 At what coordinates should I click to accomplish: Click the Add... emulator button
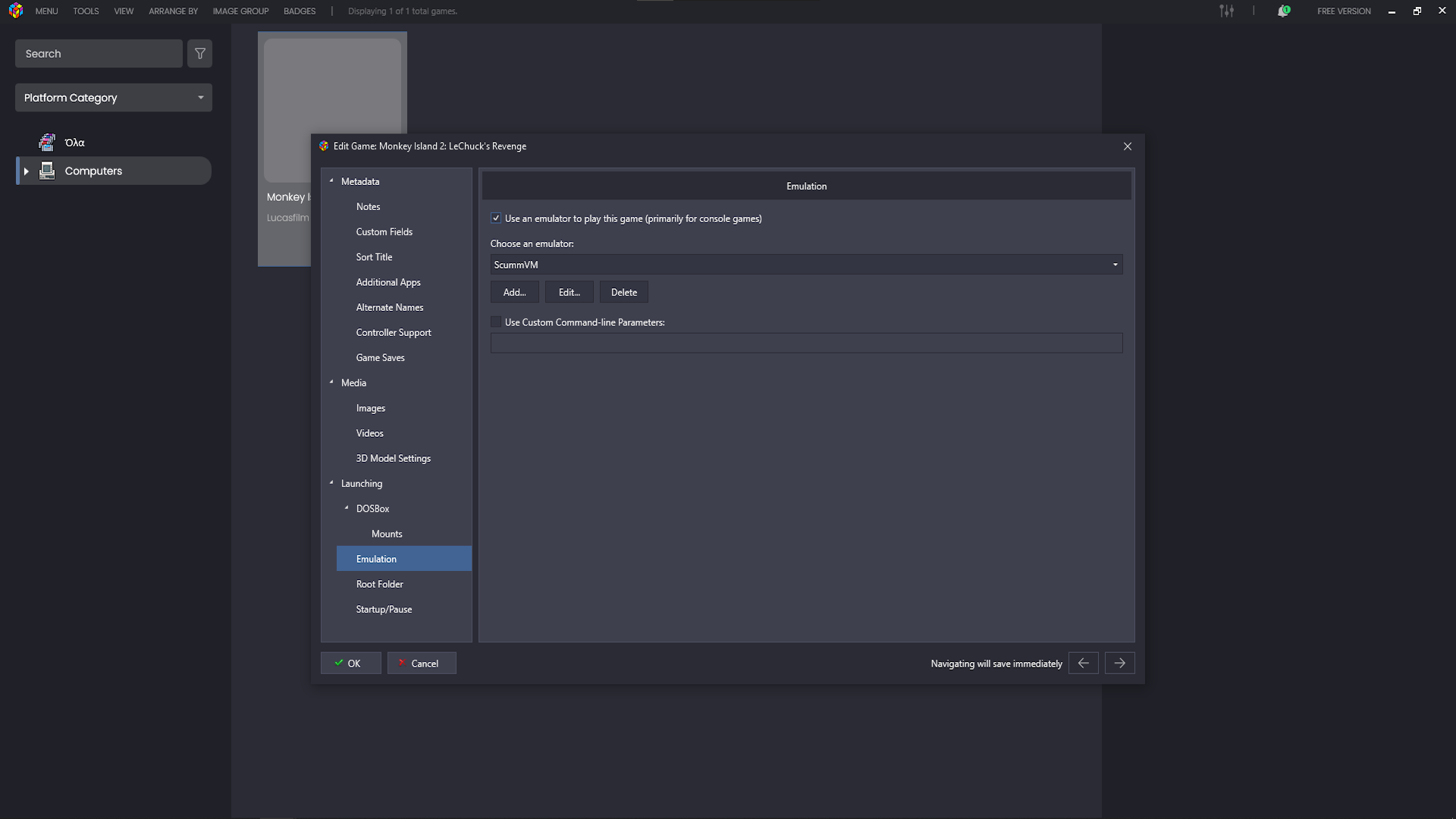click(x=514, y=293)
